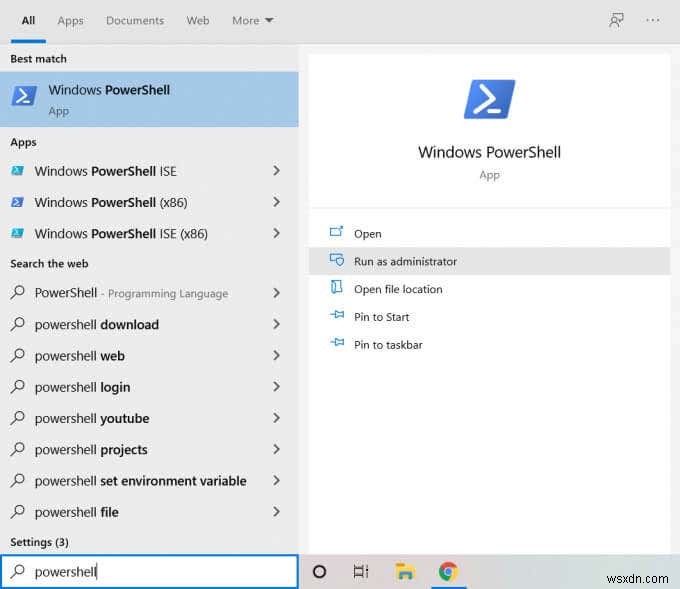Click 'powershell youtube' suggestion text
Viewport: 680px width, 589px height.
[x=92, y=418]
